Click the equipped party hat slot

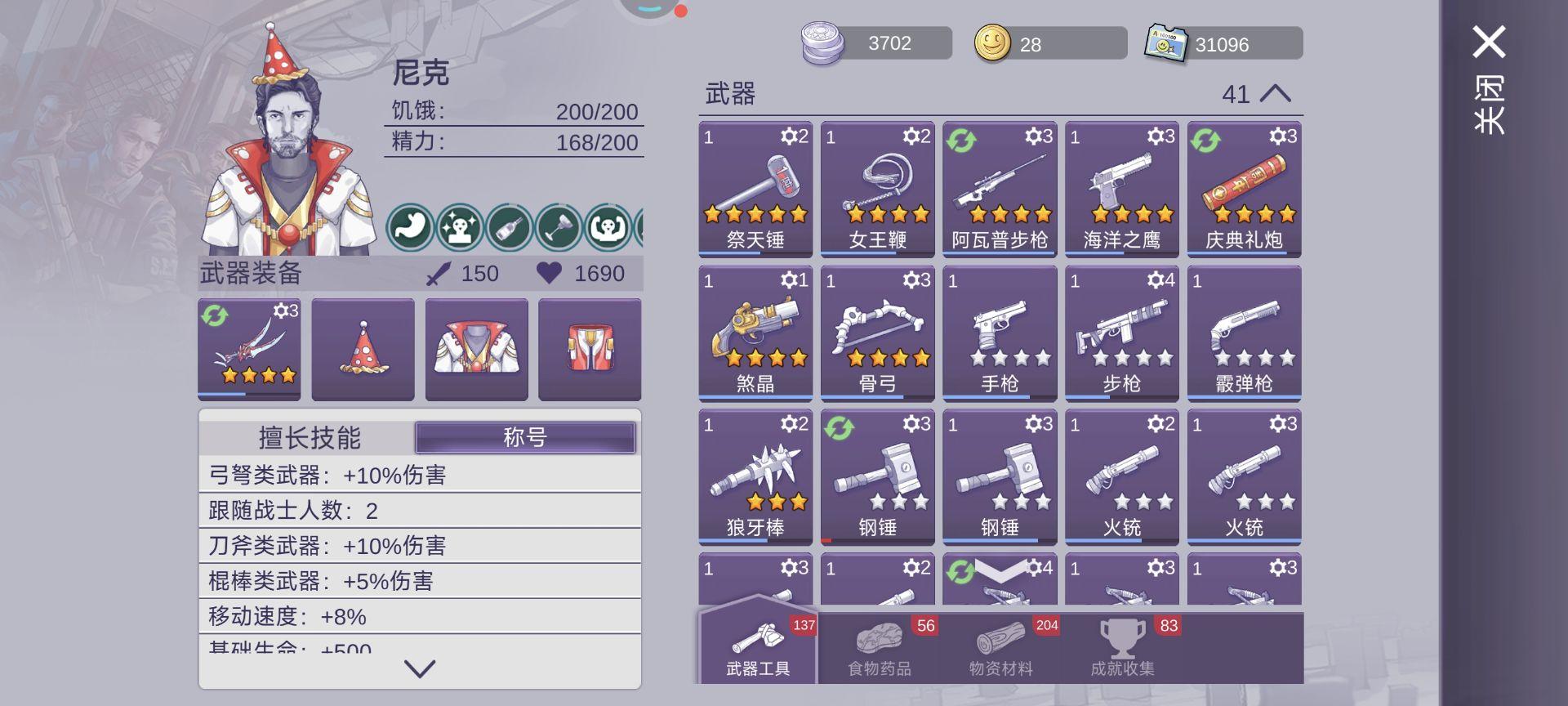click(363, 349)
